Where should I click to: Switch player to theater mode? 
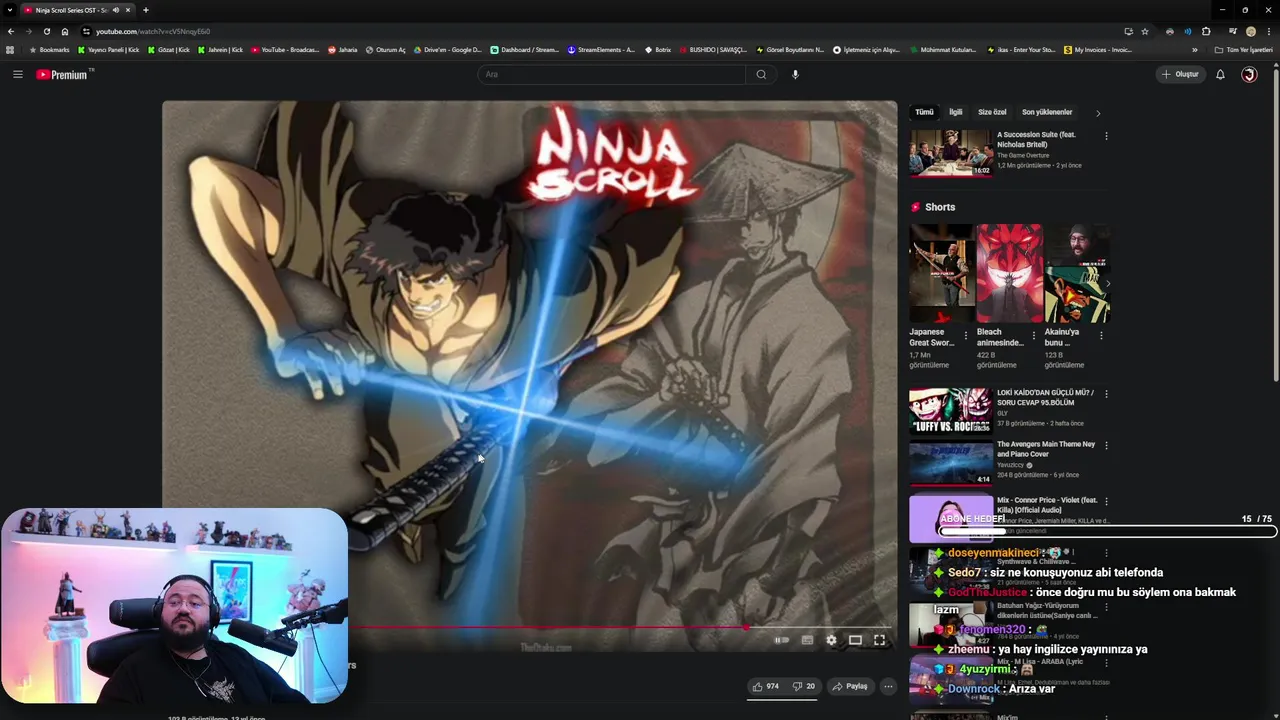coord(855,640)
